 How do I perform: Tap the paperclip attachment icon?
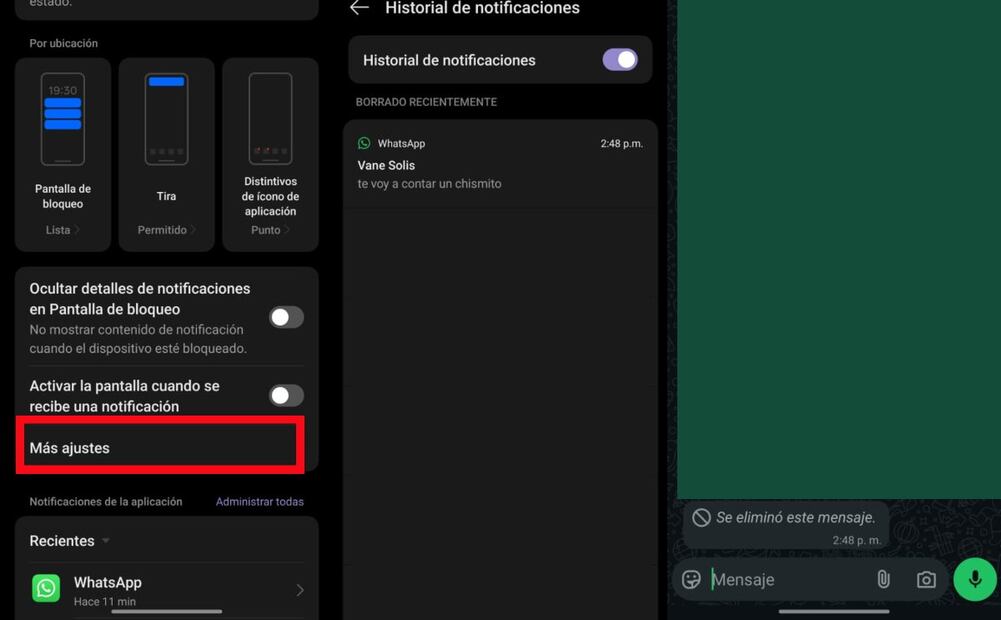(x=883, y=580)
